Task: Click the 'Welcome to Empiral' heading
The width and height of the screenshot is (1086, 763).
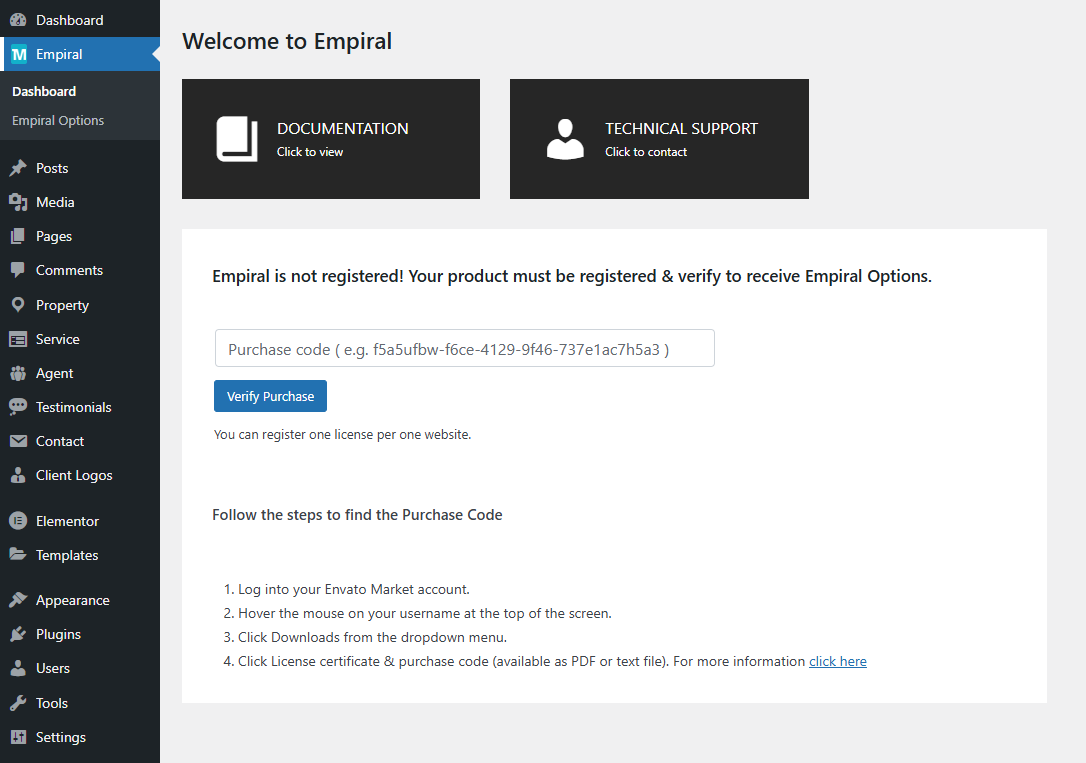Action: tap(287, 41)
